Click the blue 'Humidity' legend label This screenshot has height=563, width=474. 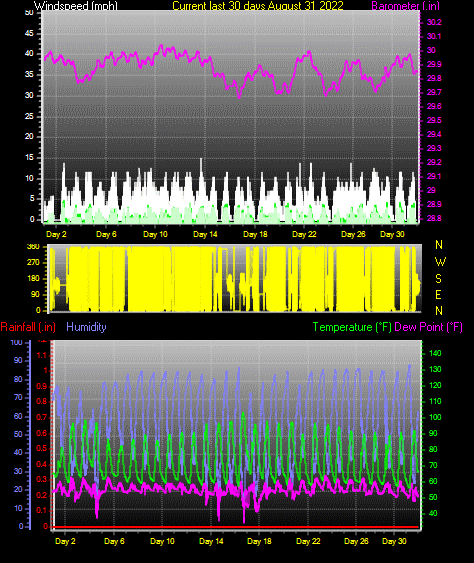[x=86, y=327]
